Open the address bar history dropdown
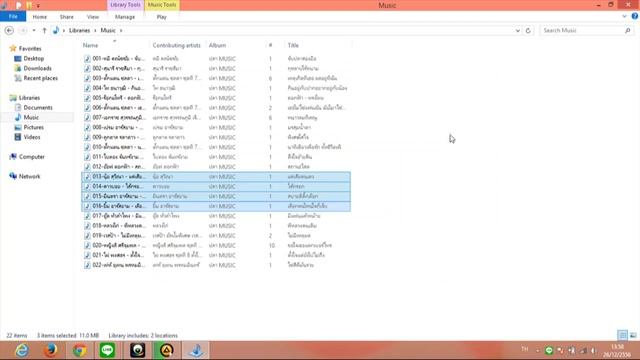The height and width of the screenshot is (360, 640). point(518,31)
